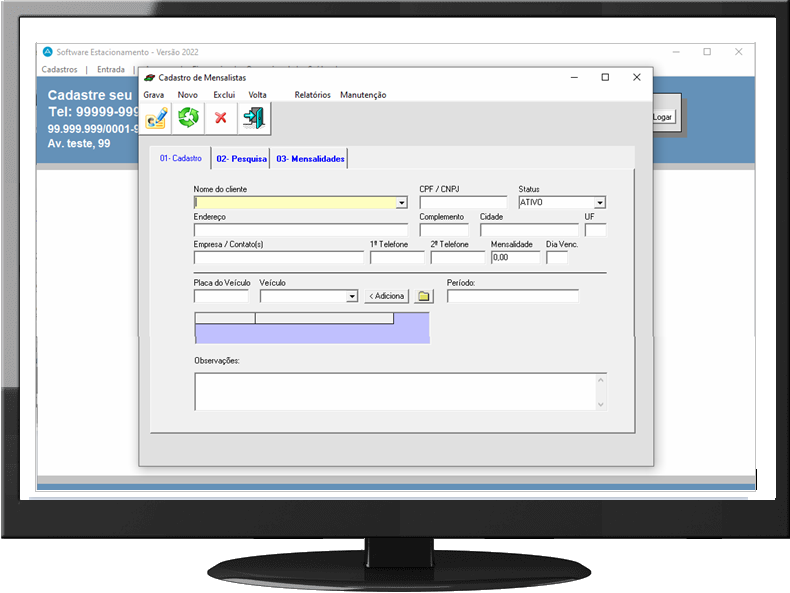The width and height of the screenshot is (790, 593).
Task: Click the Volta exit door icon
Action: [254, 118]
